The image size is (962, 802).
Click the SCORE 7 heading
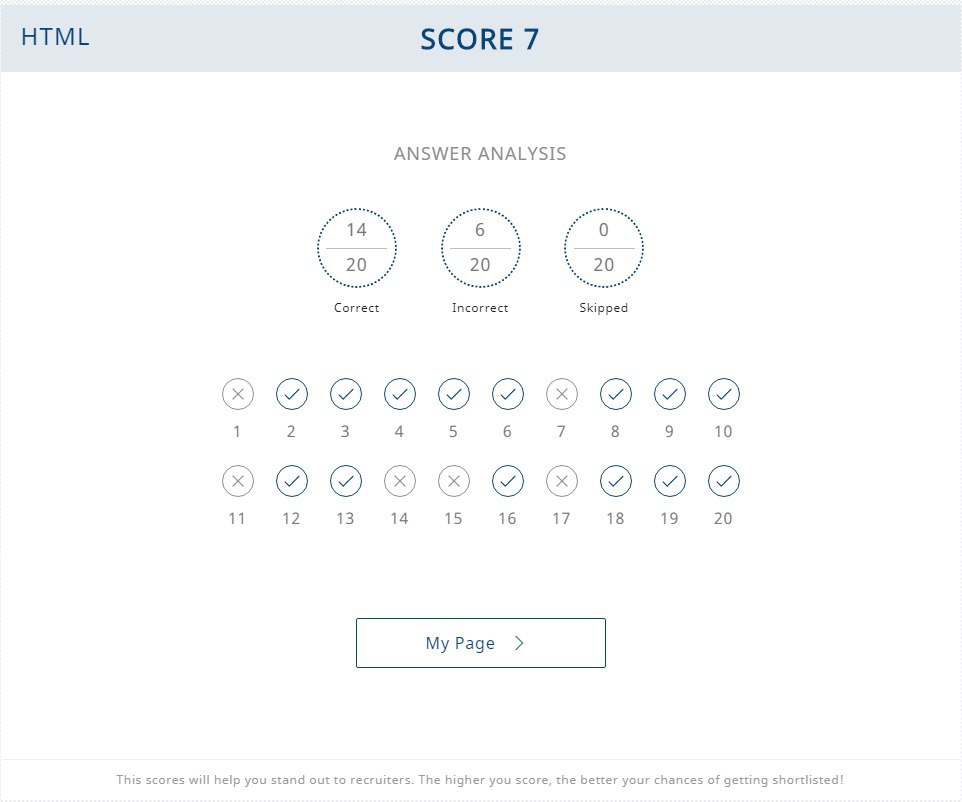coord(480,39)
